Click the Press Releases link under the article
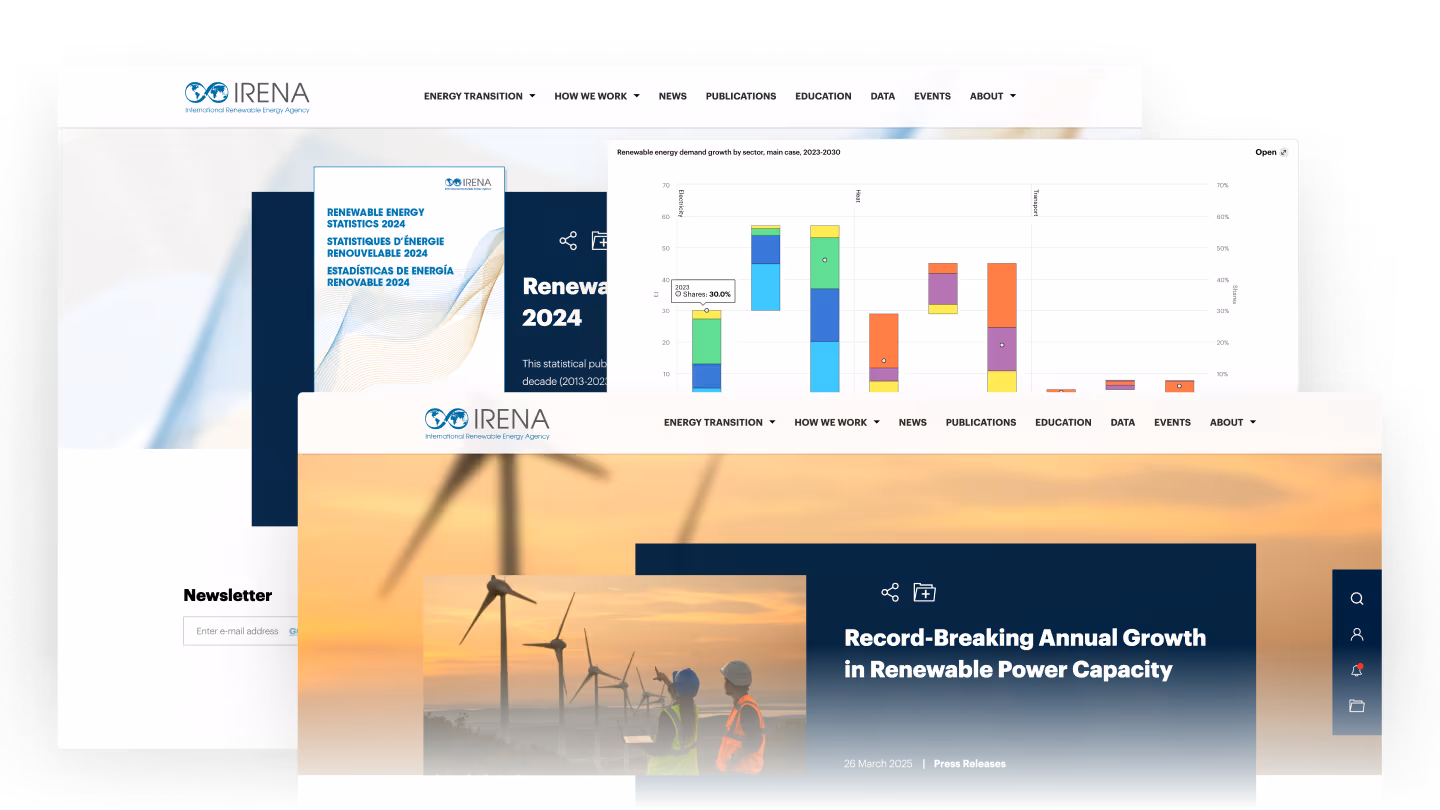Screen dimensions: 1440x810 click(970, 764)
